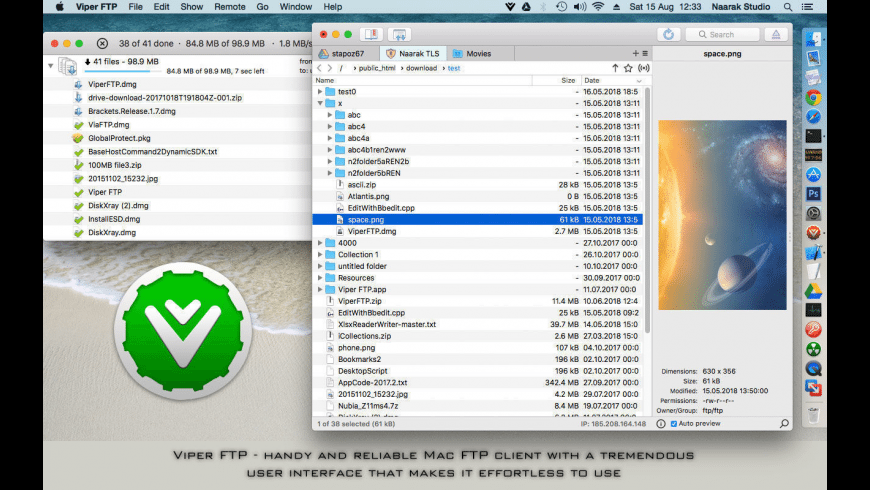Open Terminal from the Dock

pyautogui.click(x=813, y=136)
